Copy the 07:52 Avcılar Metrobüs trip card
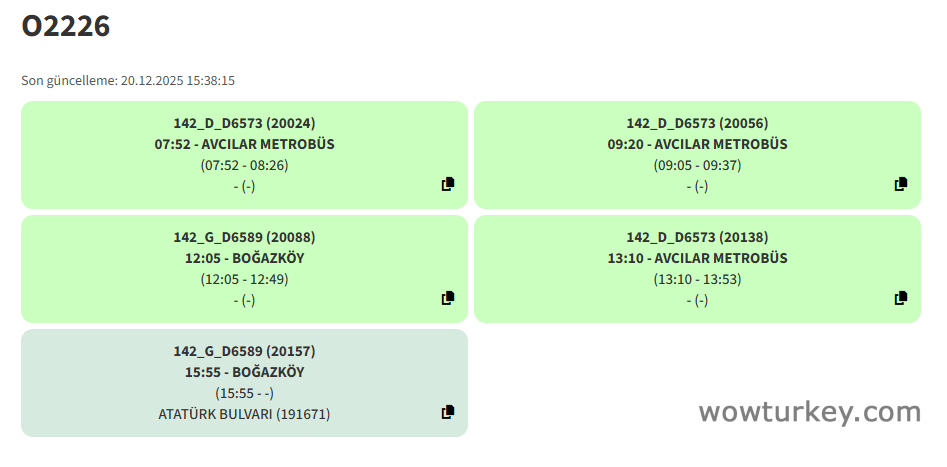 point(448,184)
